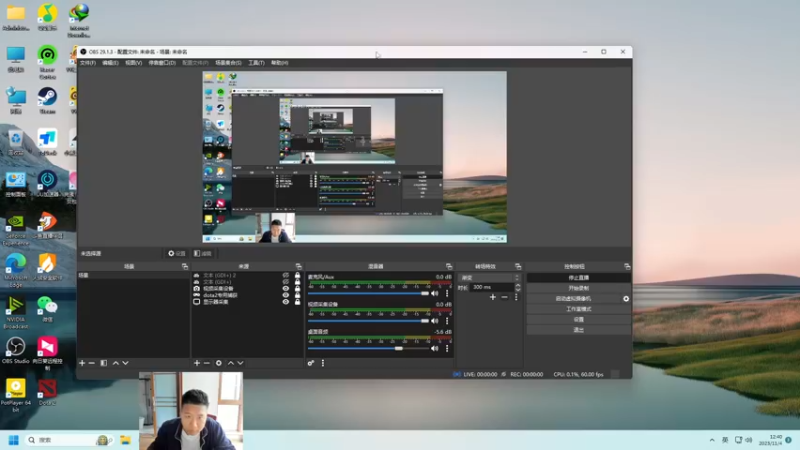800x450 pixels.
Task: Adjust transition duration stepper arrows
Action: tap(518, 287)
